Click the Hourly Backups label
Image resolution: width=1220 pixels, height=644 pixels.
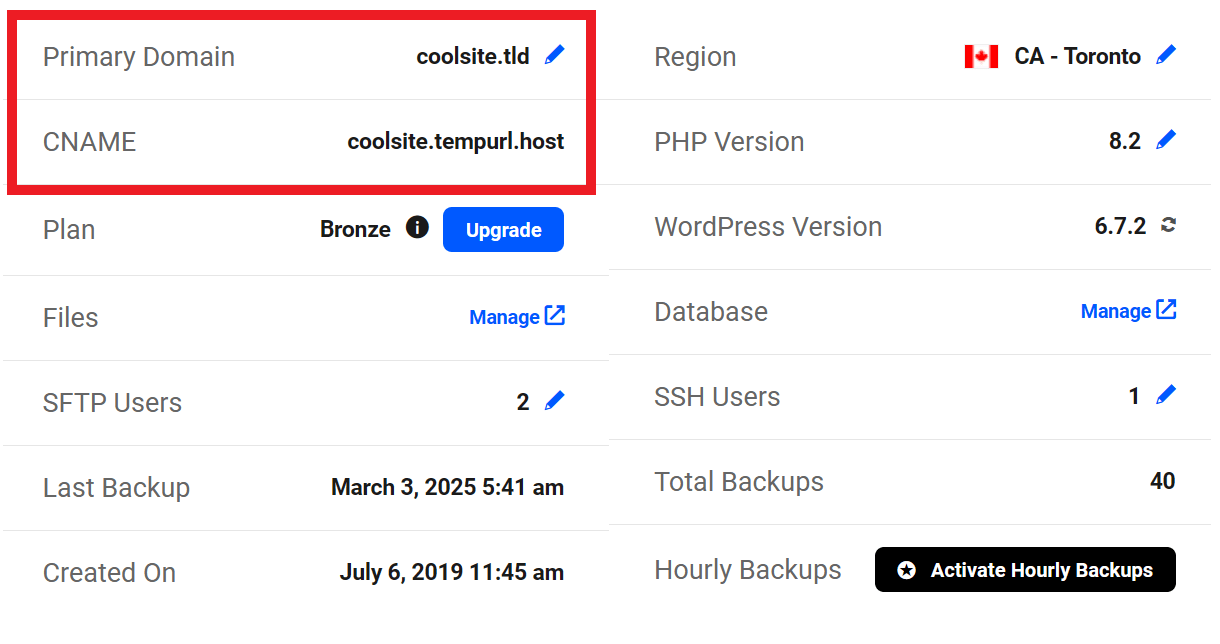[x=747, y=570]
